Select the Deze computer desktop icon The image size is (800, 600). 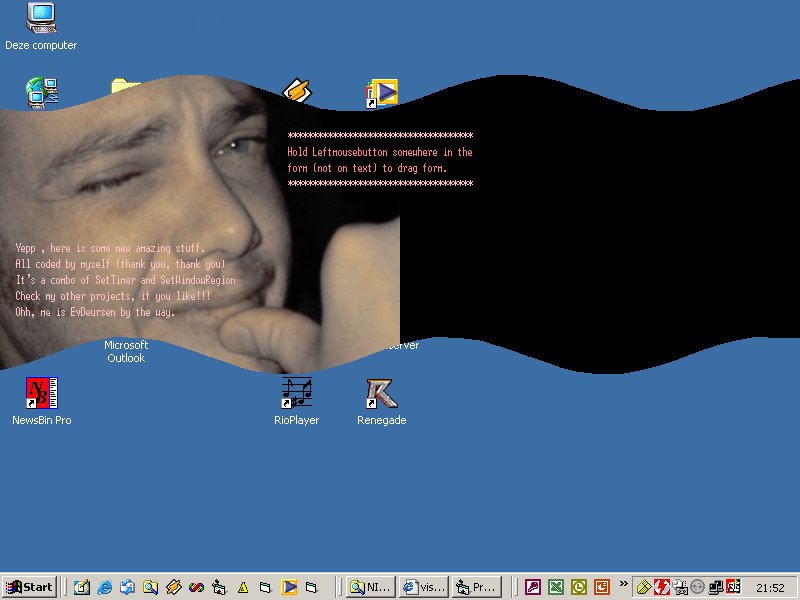click(41, 27)
